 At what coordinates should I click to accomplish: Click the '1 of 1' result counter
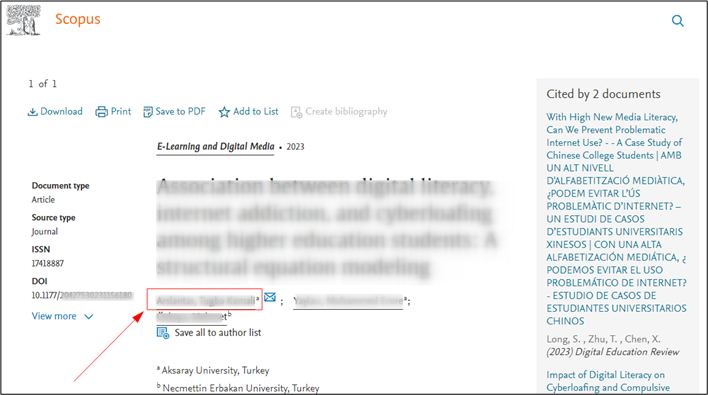pyautogui.click(x=42, y=84)
